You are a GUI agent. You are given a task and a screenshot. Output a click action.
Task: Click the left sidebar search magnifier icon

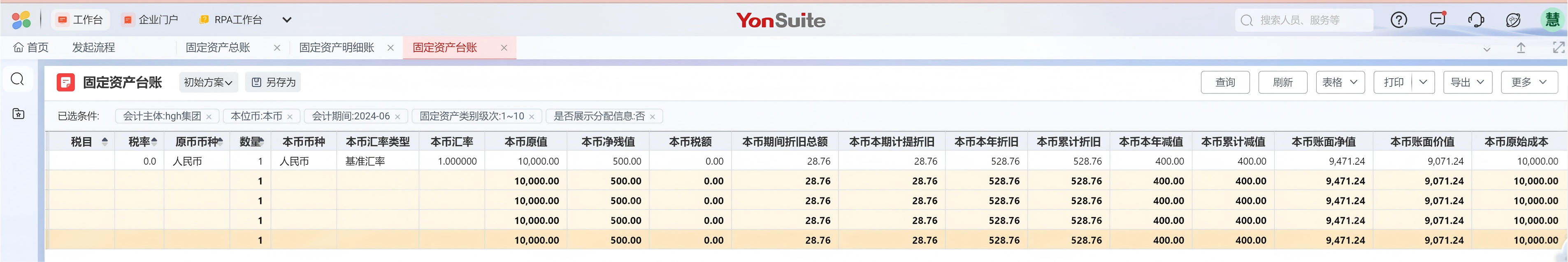click(x=18, y=79)
